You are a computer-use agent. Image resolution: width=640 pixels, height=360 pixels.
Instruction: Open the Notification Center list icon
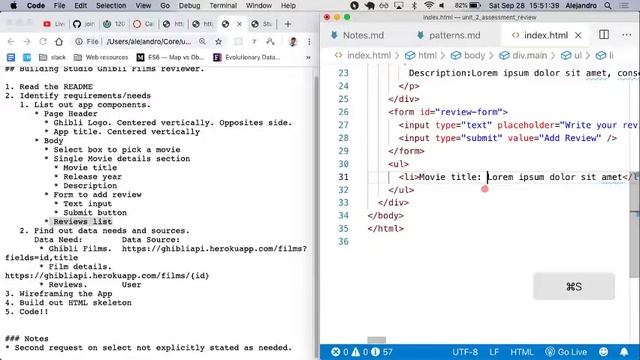[624, 6]
